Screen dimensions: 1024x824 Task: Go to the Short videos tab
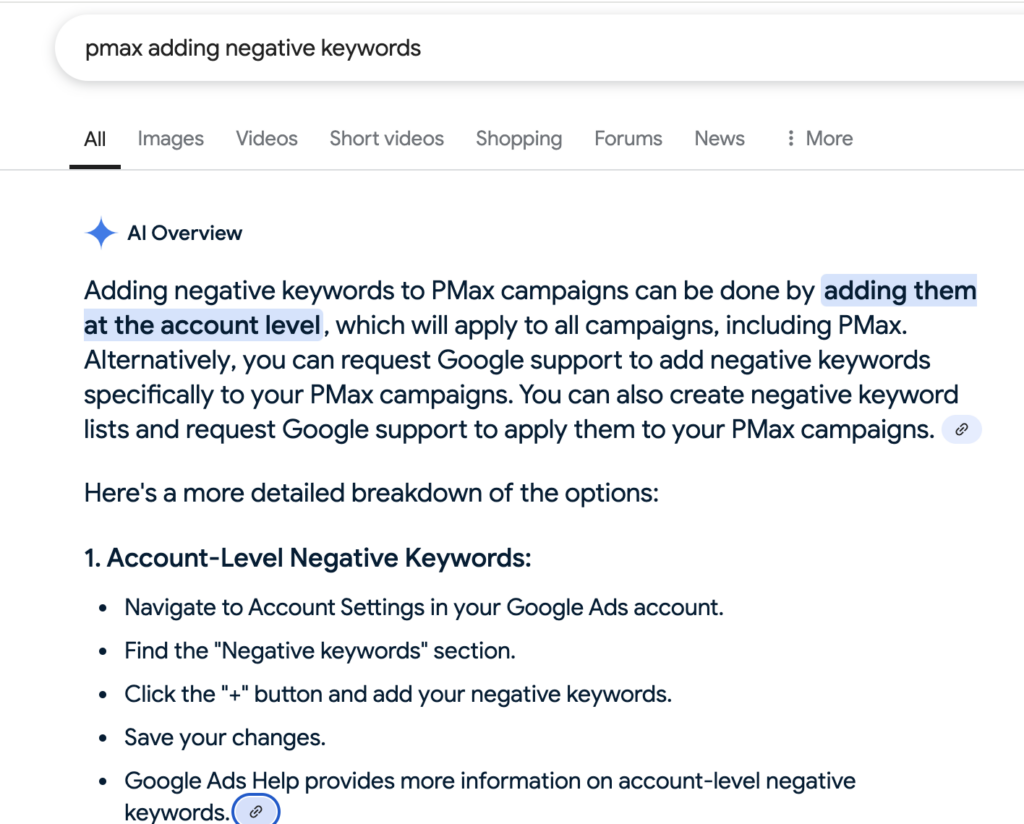pyautogui.click(x=386, y=139)
